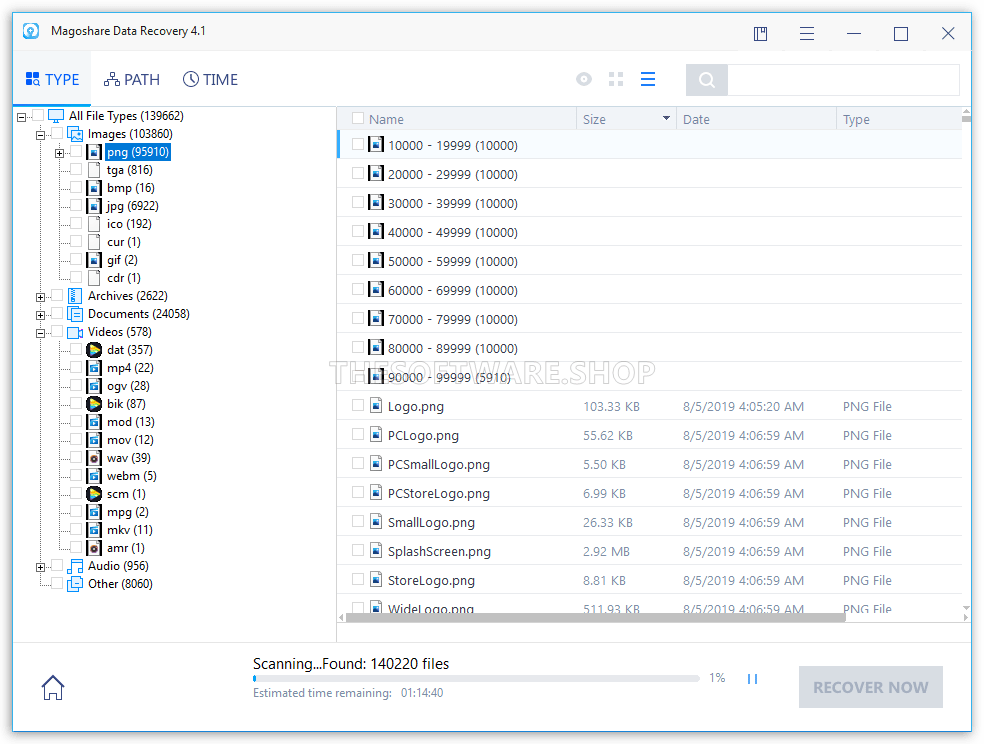This screenshot has height=744, width=984.
Task: Click the mp4 file type icon
Action: tap(94, 368)
